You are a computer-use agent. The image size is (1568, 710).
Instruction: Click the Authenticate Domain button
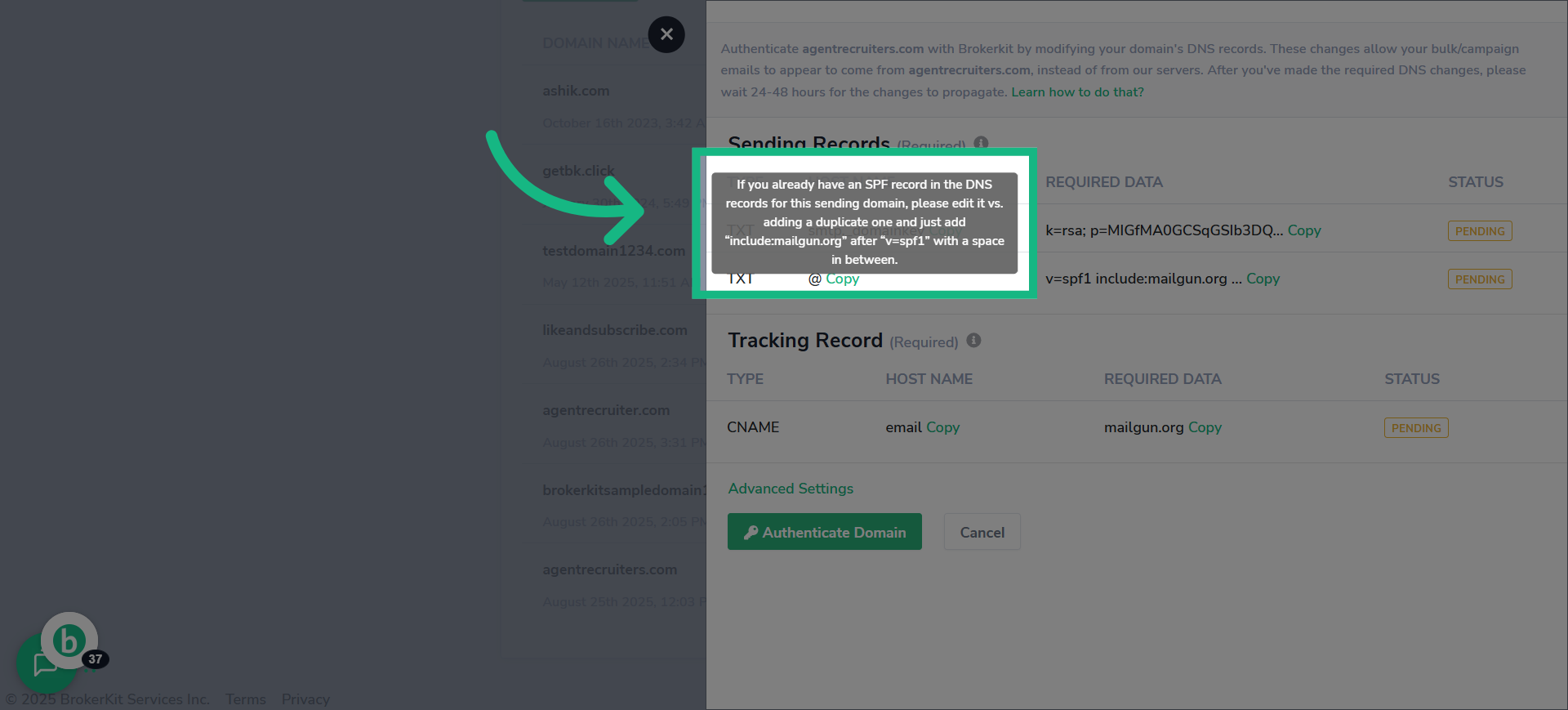pos(825,532)
